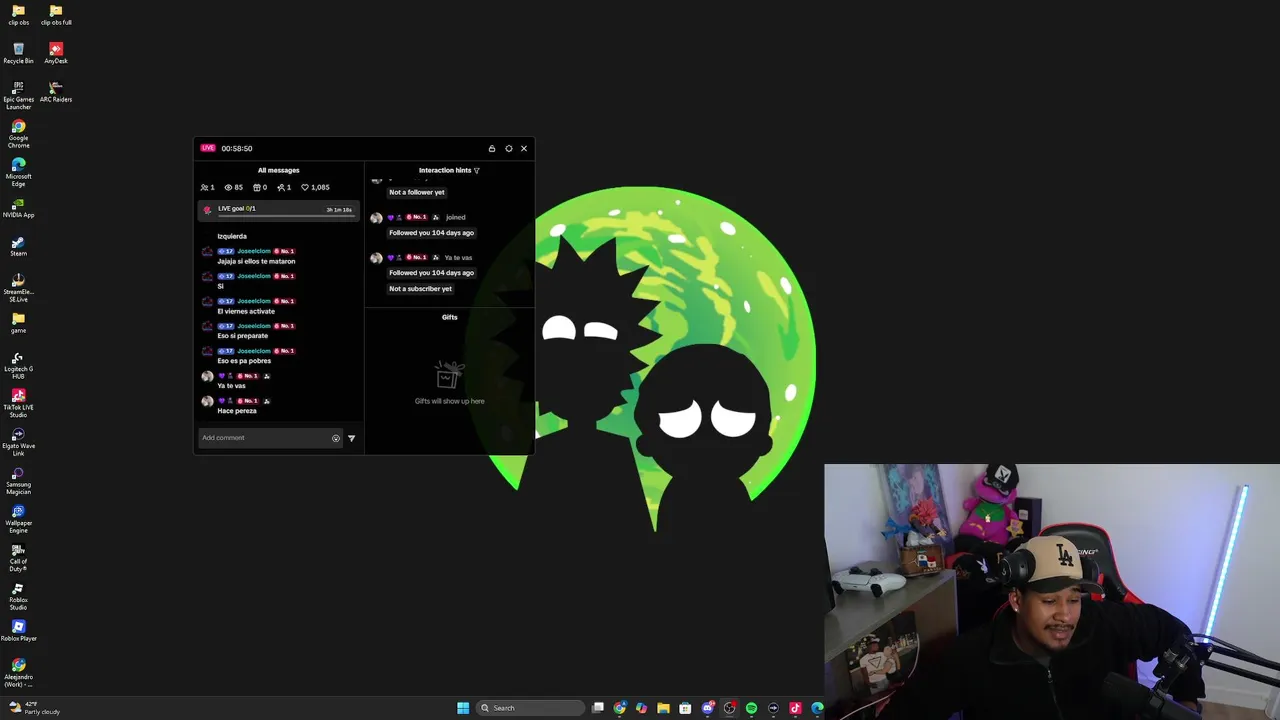The image size is (1280, 720).
Task: Select the game folder on desktop
Action: tap(18, 323)
